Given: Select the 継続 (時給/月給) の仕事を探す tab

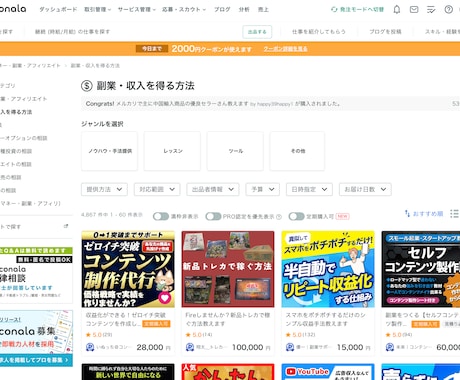Looking at the screenshot, I should point(72,32).
